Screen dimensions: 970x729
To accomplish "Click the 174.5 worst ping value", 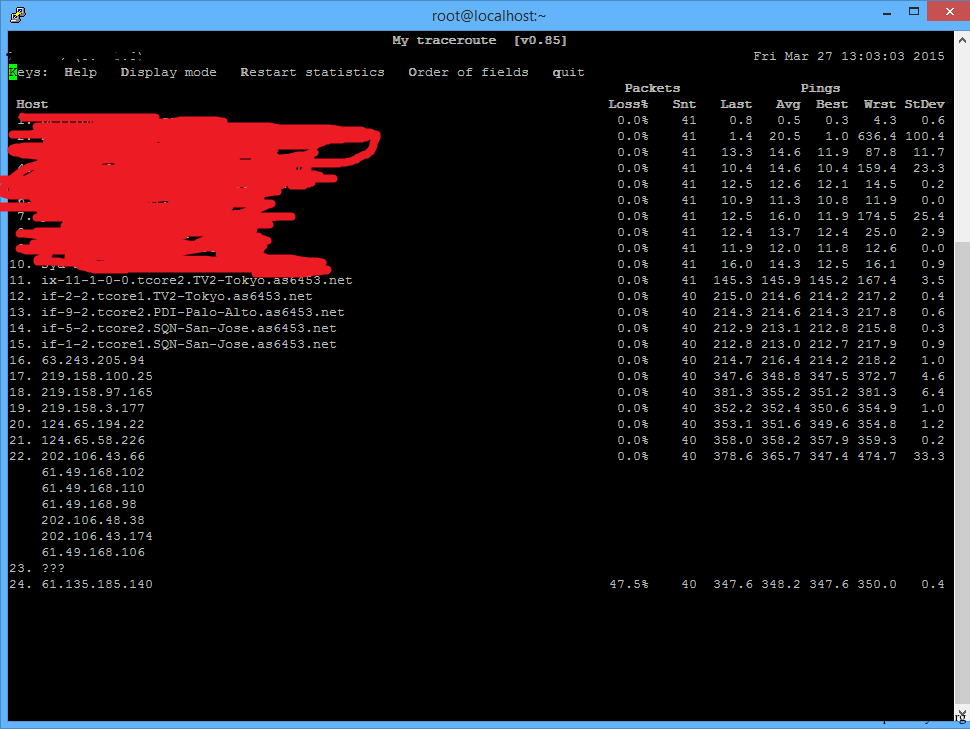I will click(x=877, y=217).
